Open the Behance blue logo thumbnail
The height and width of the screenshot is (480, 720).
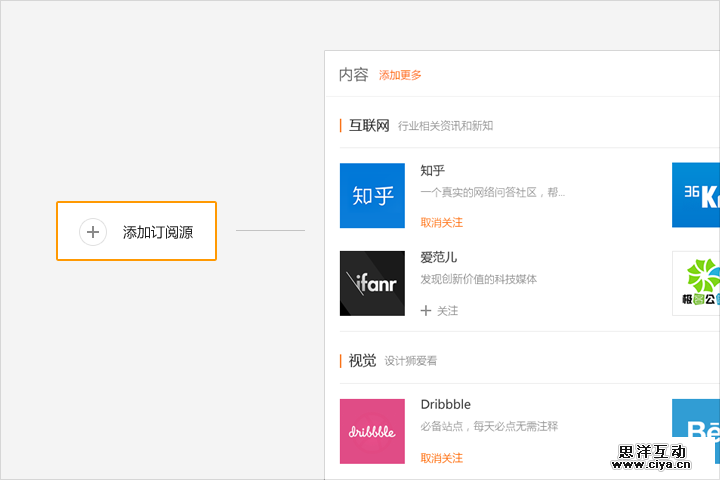point(696,431)
